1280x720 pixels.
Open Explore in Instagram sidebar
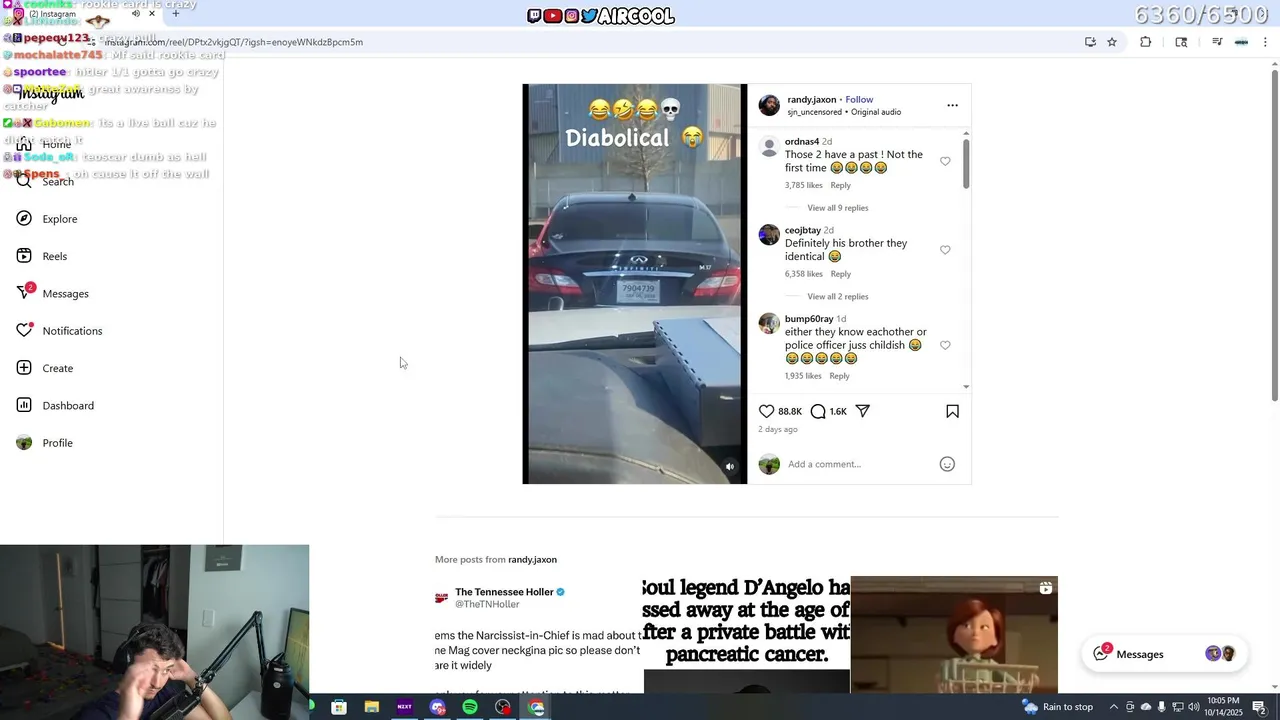tap(47, 219)
